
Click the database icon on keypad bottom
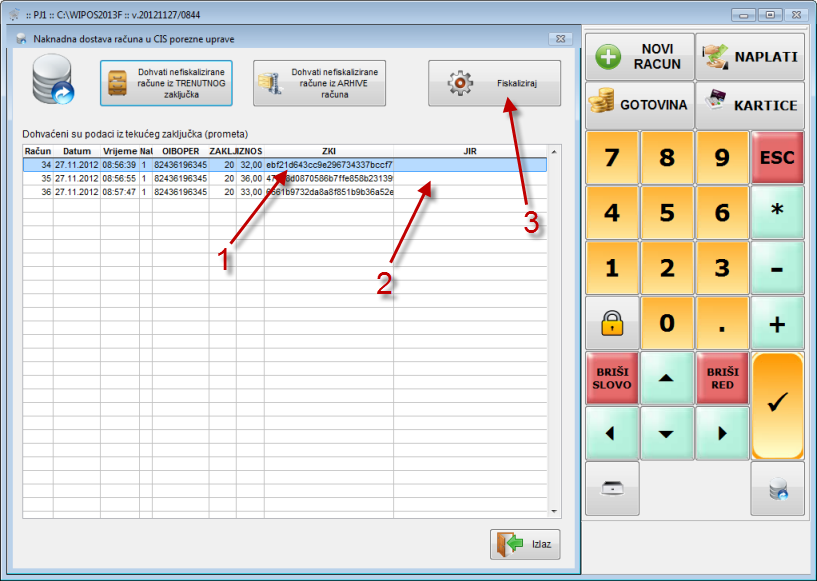pyautogui.click(x=777, y=488)
